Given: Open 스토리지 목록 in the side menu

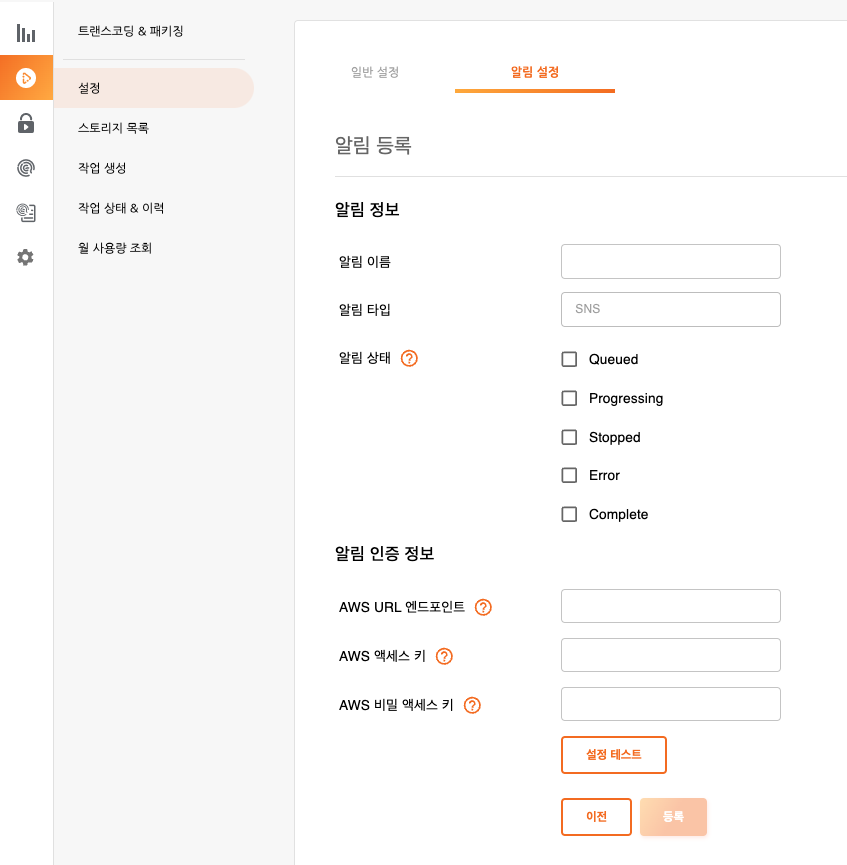Looking at the screenshot, I should tap(114, 128).
